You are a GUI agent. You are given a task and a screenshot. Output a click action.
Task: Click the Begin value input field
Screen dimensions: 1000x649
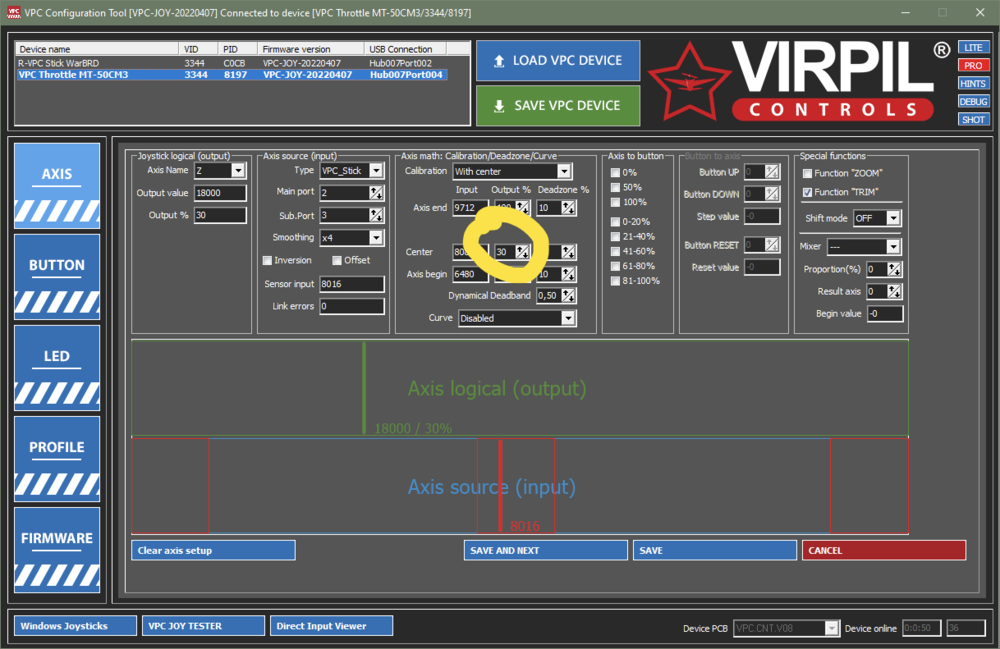(885, 314)
